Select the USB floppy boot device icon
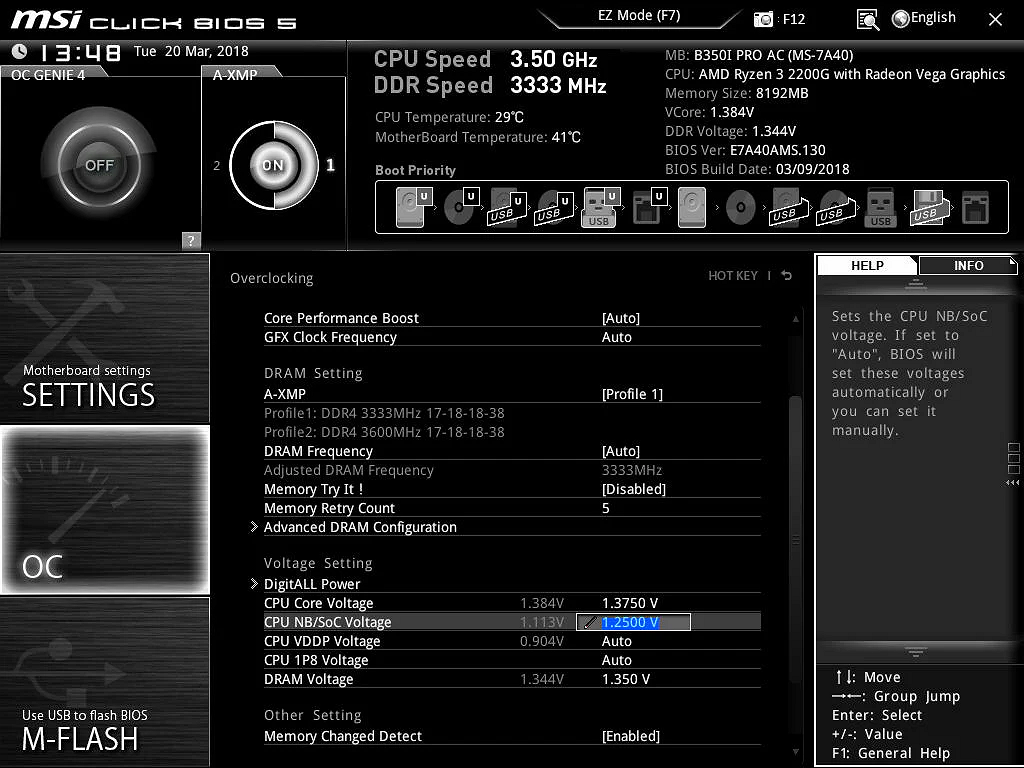This screenshot has width=1024, height=768. click(929, 208)
